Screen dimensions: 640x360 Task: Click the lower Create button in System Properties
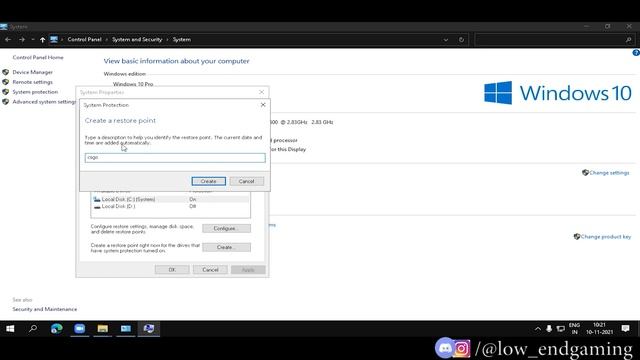pos(227,247)
